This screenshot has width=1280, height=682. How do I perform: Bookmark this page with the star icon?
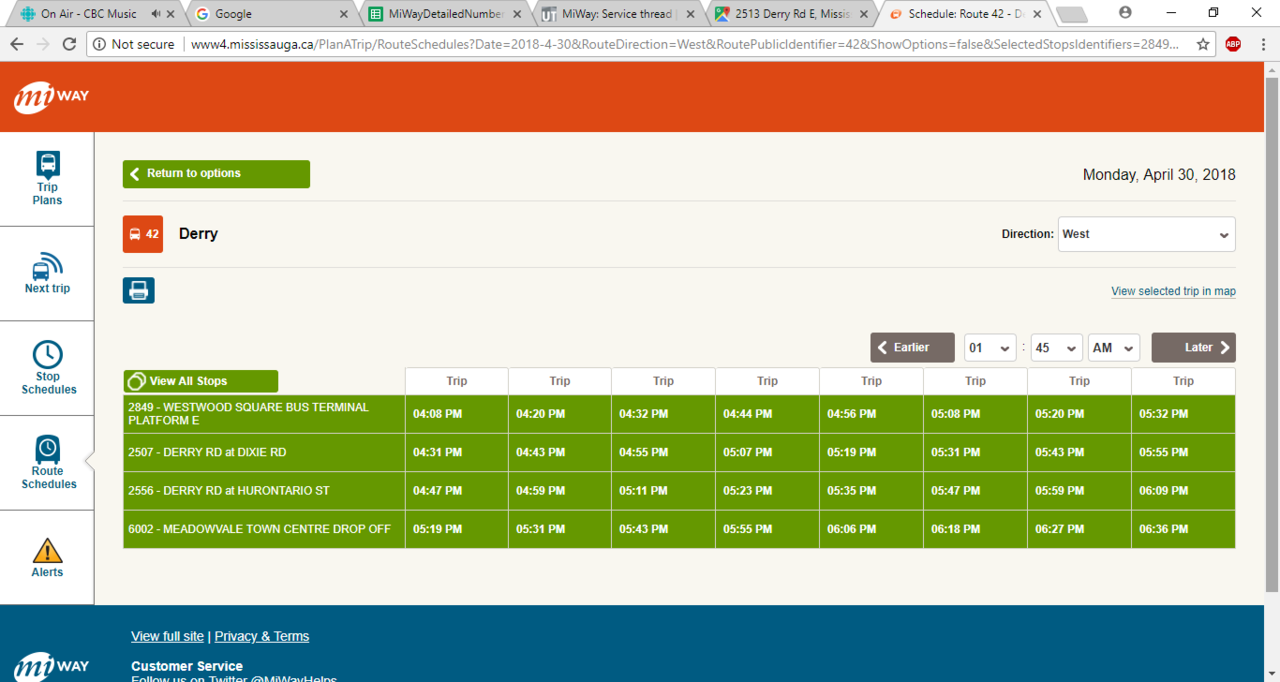pos(1202,44)
